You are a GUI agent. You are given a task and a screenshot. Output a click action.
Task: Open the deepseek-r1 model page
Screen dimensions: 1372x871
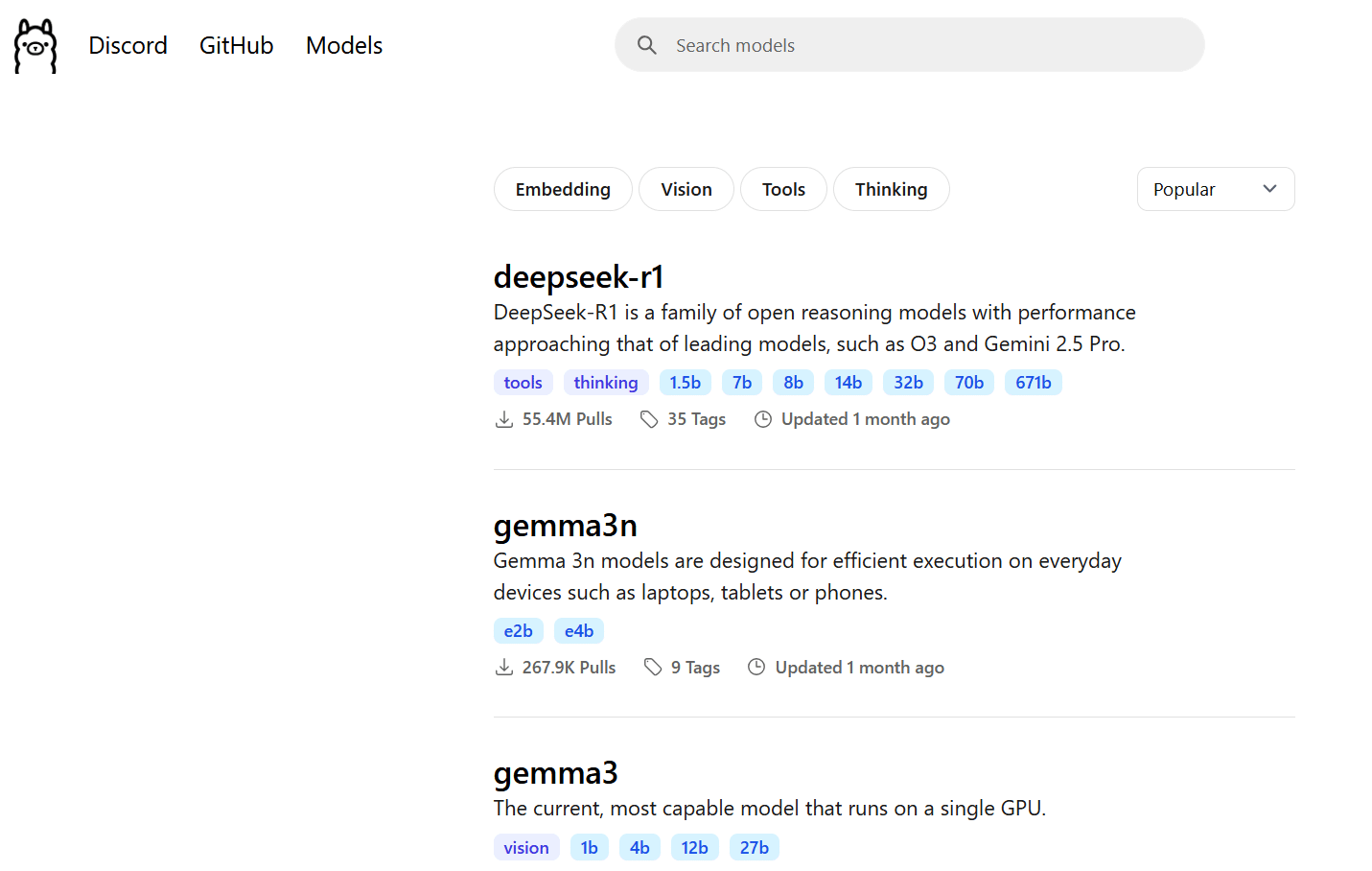coord(578,277)
